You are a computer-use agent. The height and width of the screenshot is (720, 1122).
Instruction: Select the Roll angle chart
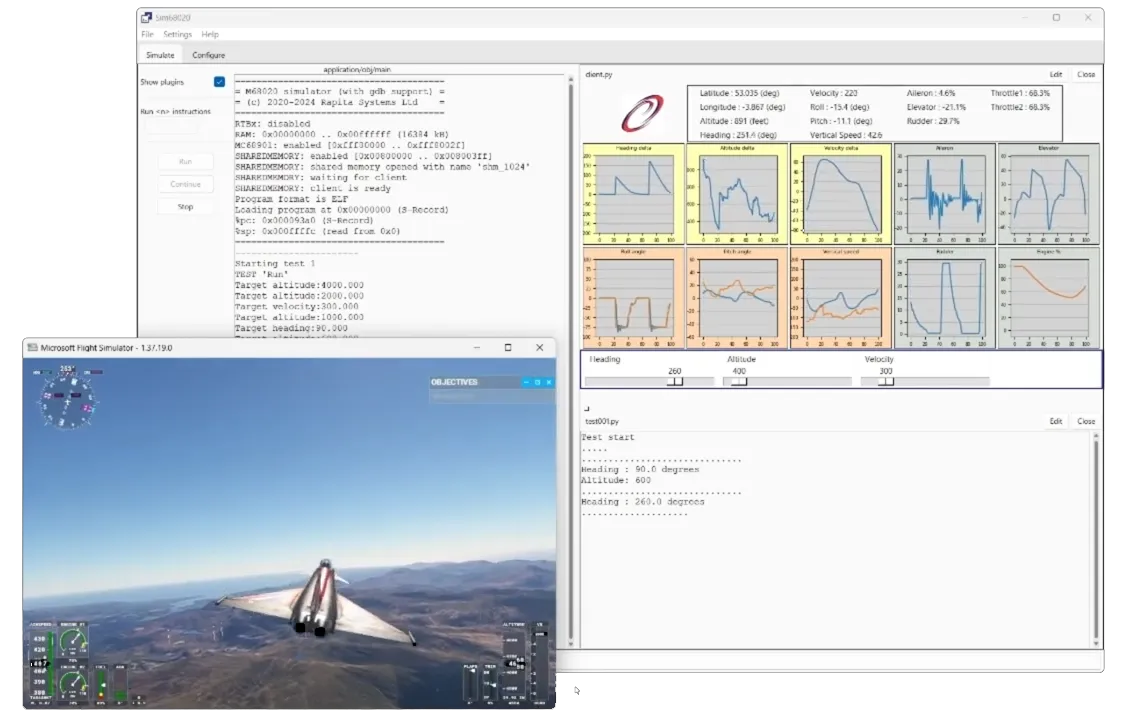(x=633, y=298)
